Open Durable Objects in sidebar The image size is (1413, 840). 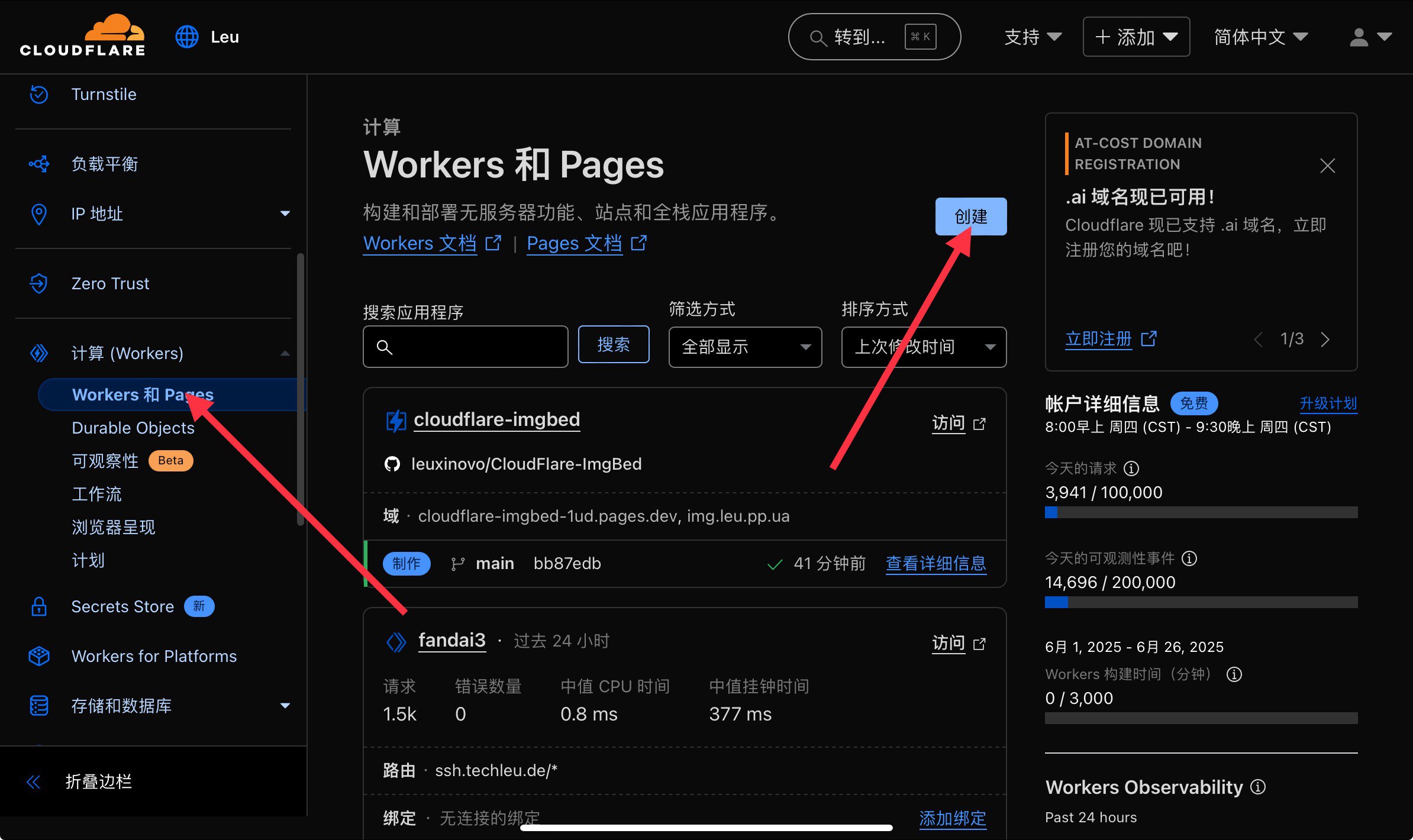(x=133, y=428)
